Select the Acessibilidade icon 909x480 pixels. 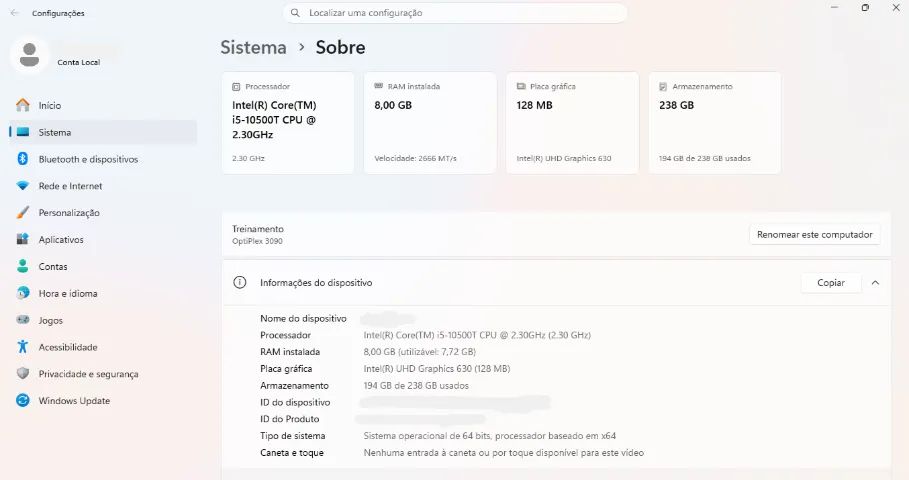click(23, 347)
